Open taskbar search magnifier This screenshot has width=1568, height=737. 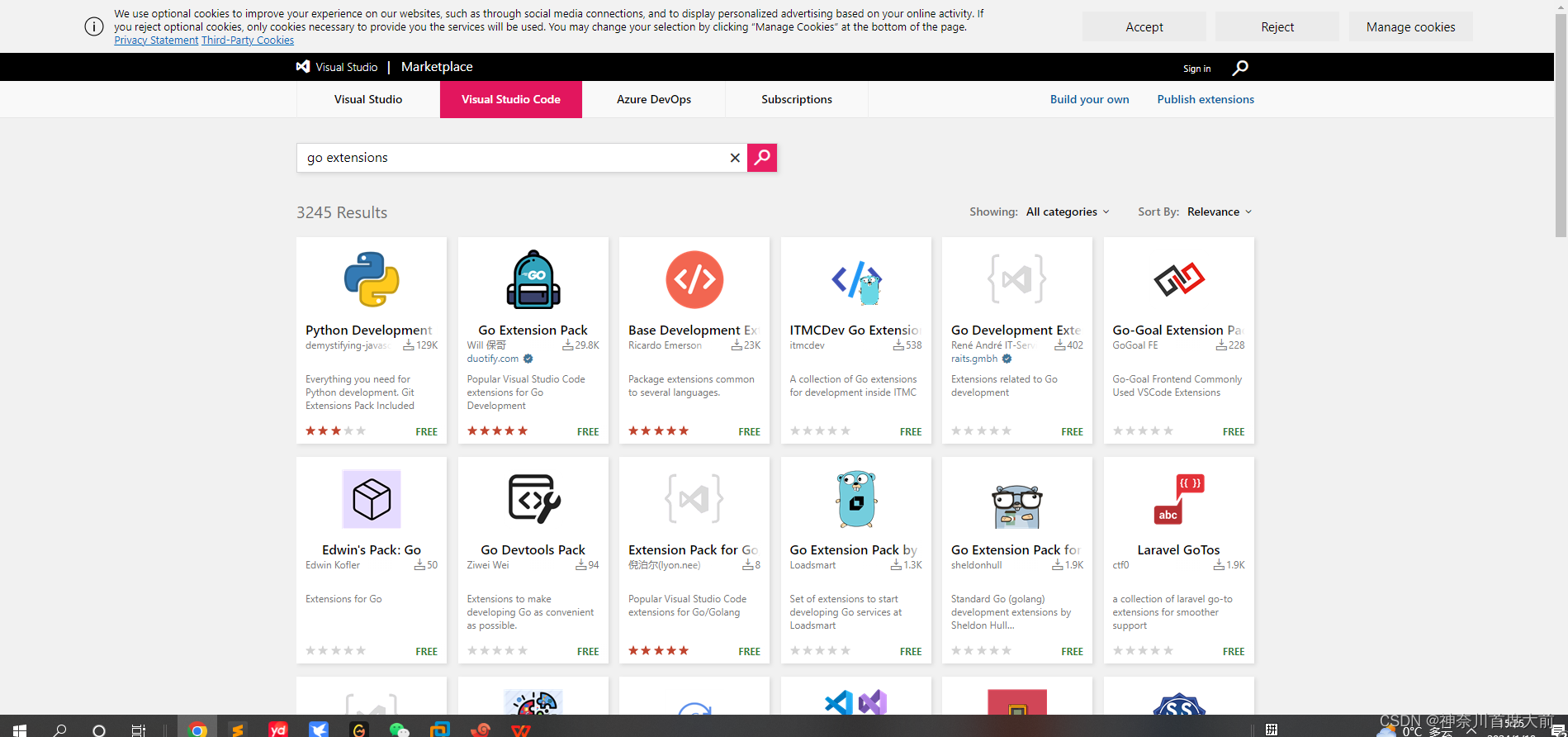[59, 730]
